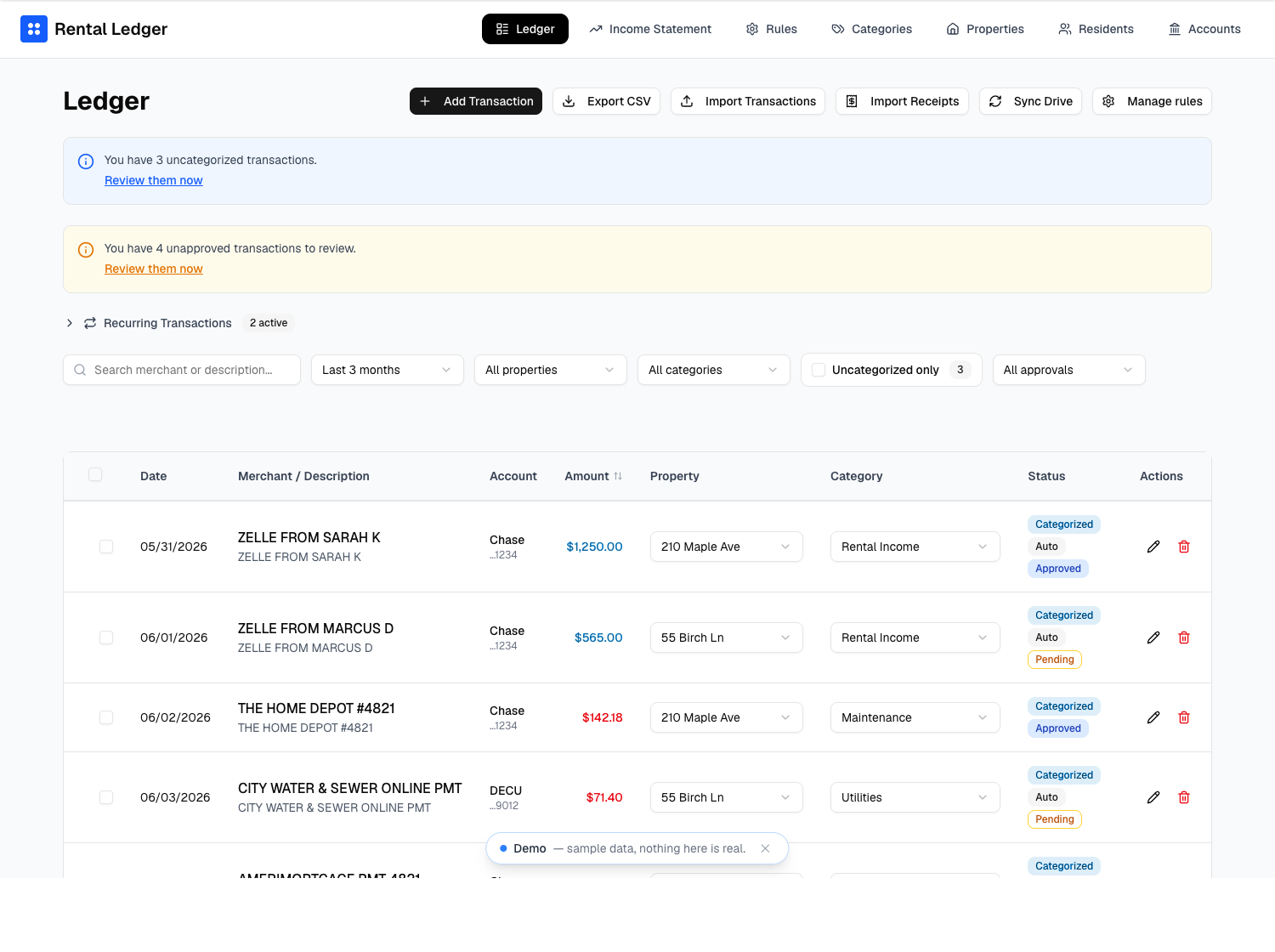Screen dimensions: 1275x952
Task: Open the Last 3 months date range dropdown
Action: point(387,370)
